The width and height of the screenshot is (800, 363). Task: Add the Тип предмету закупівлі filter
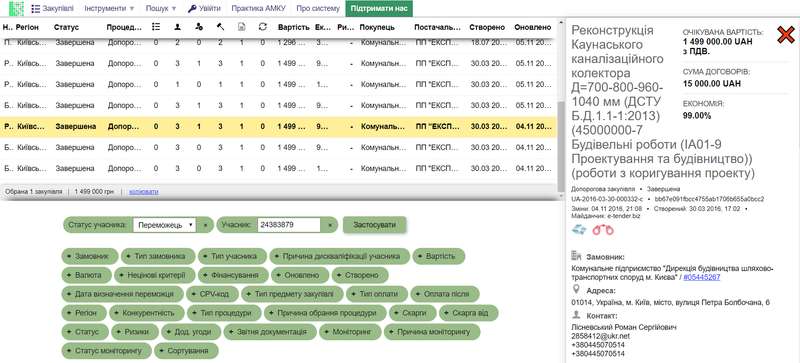pos(293,294)
